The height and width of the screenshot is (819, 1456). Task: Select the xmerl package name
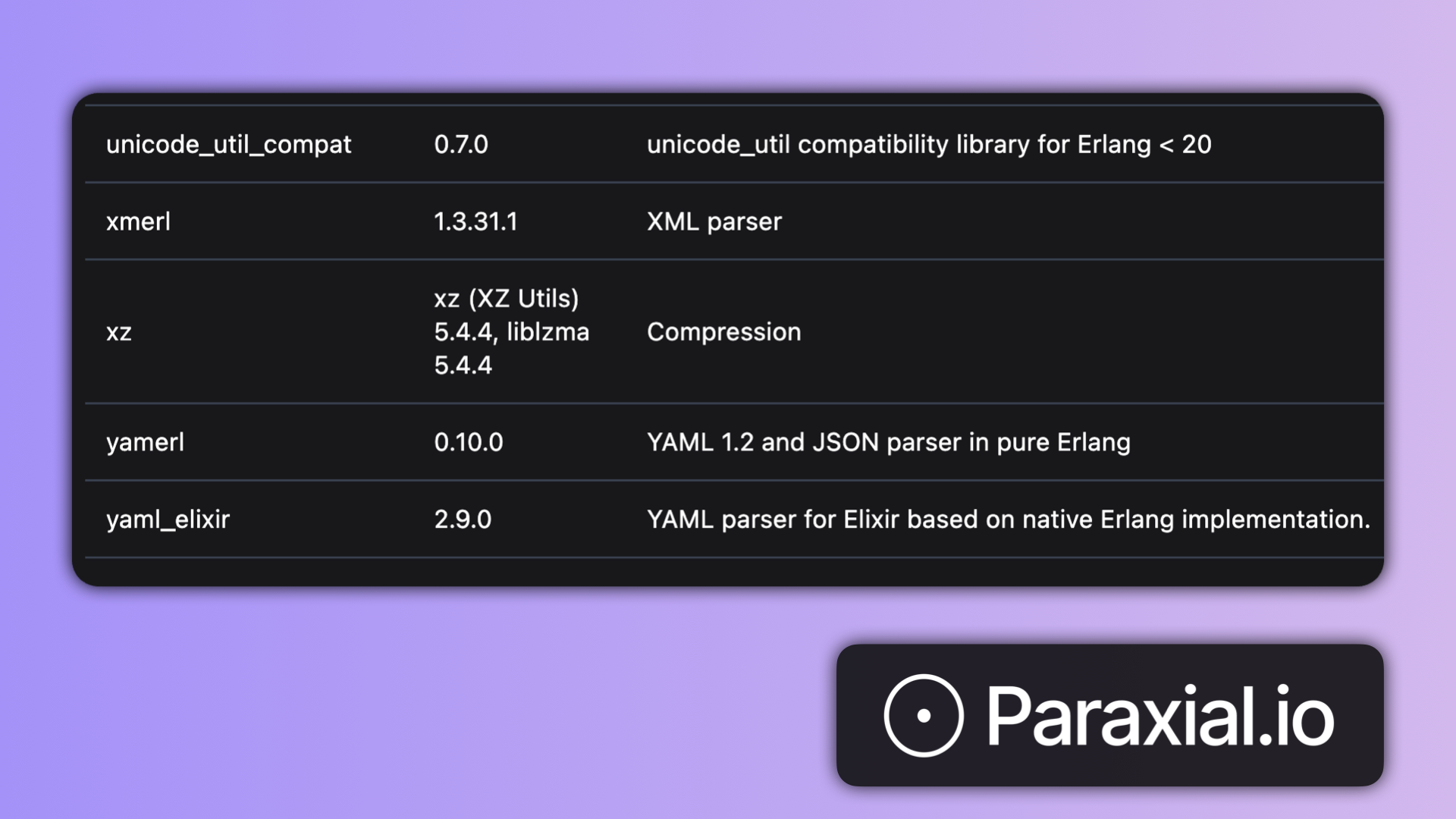[x=138, y=221]
